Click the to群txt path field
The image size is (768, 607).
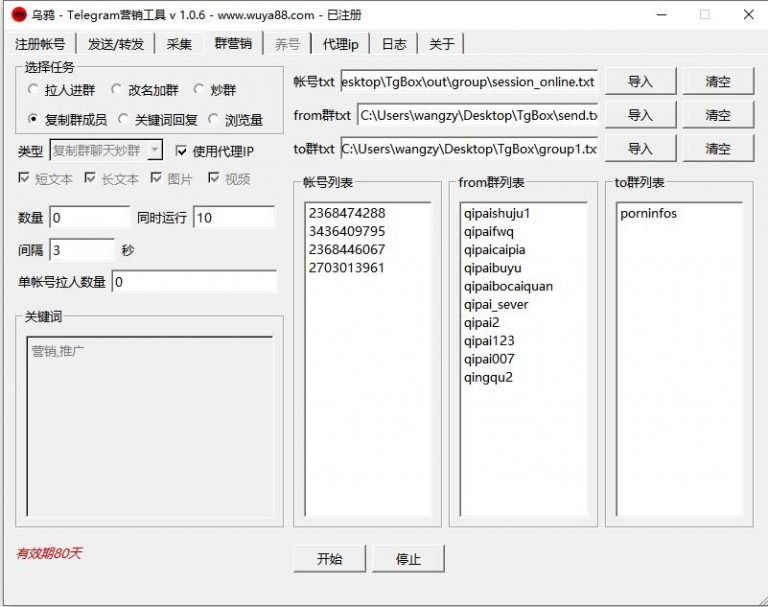pyautogui.click(x=469, y=148)
